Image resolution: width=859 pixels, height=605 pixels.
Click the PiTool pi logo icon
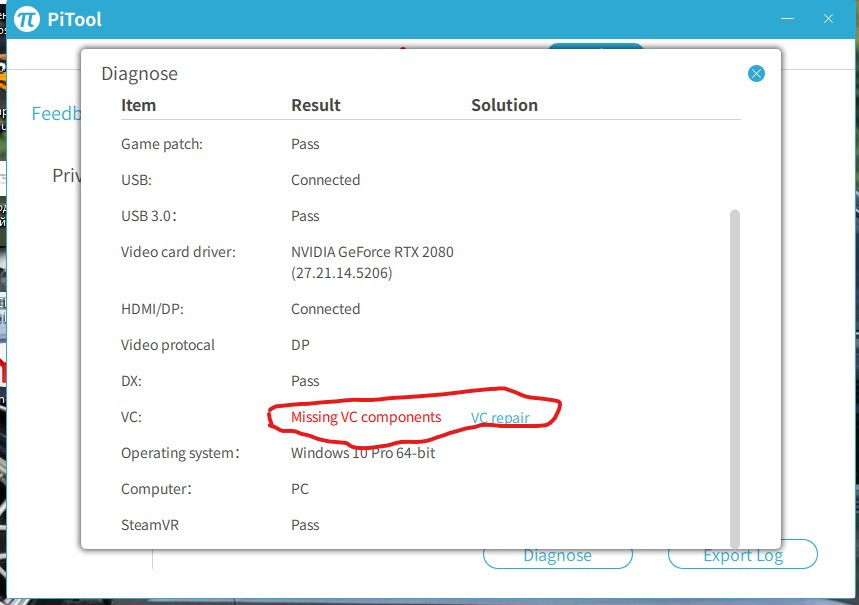pos(26,19)
